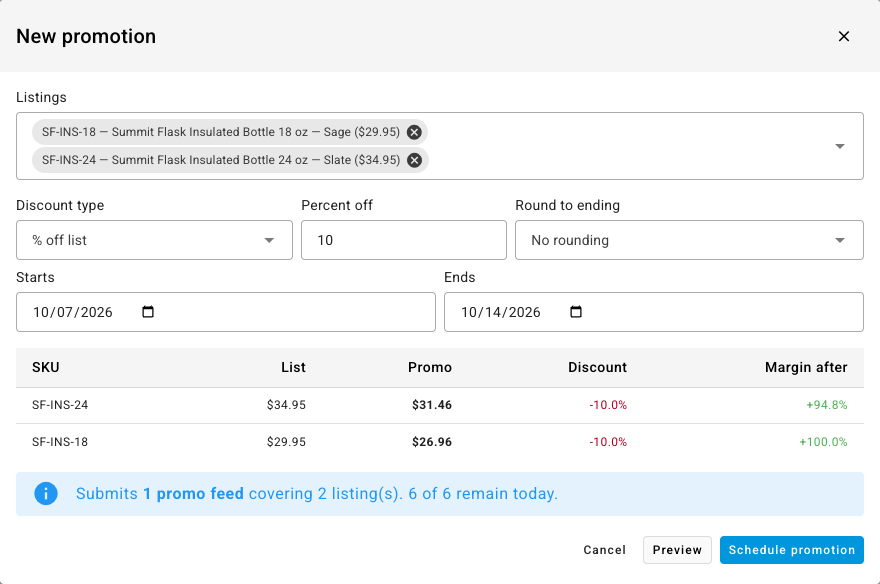Screen dimensions: 880x584
Task: Click the +94.8% margin value
Action: tap(827, 405)
